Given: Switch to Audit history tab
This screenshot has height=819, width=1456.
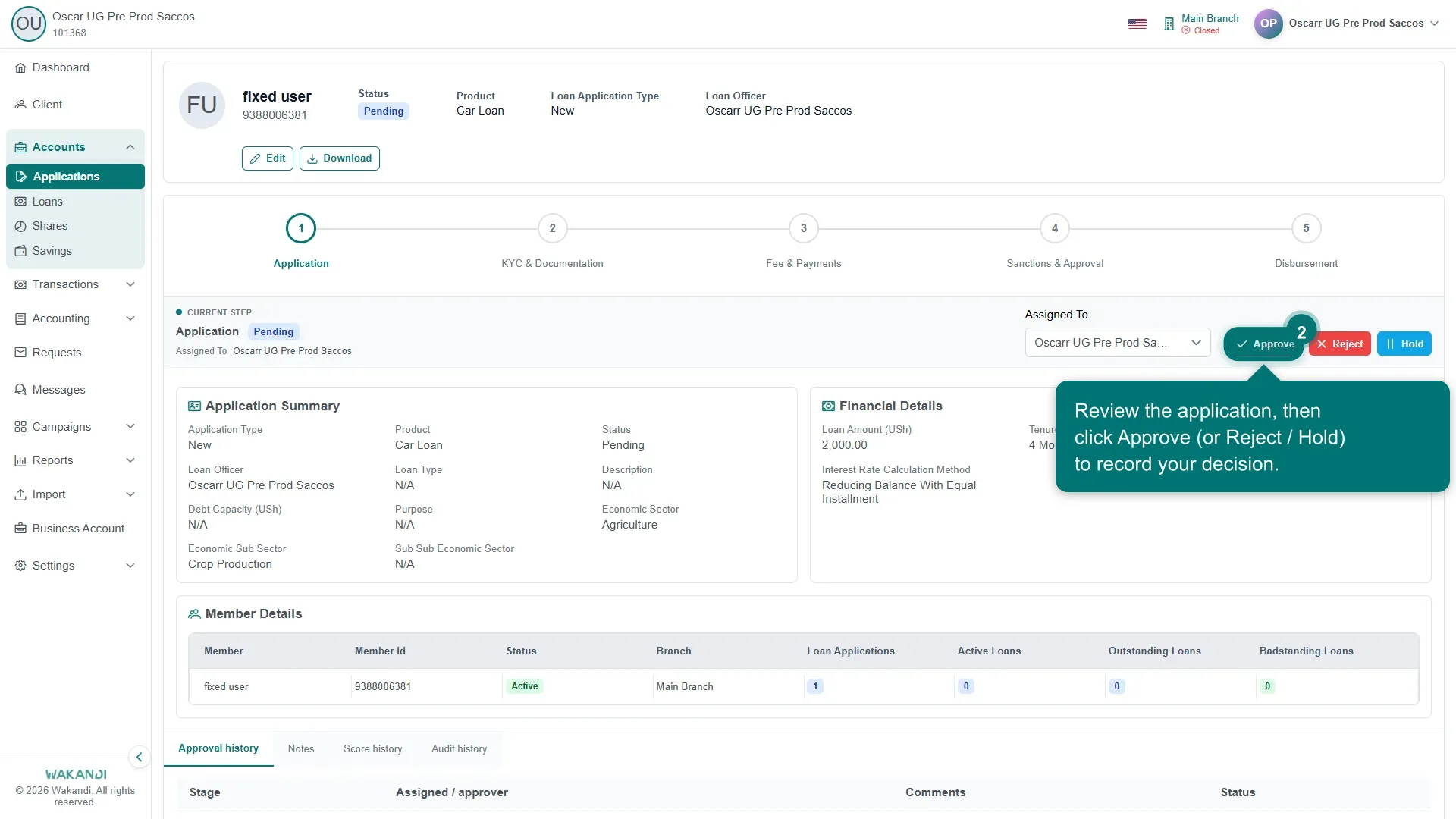Looking at the screenshot, I should (x=460, y=749).
